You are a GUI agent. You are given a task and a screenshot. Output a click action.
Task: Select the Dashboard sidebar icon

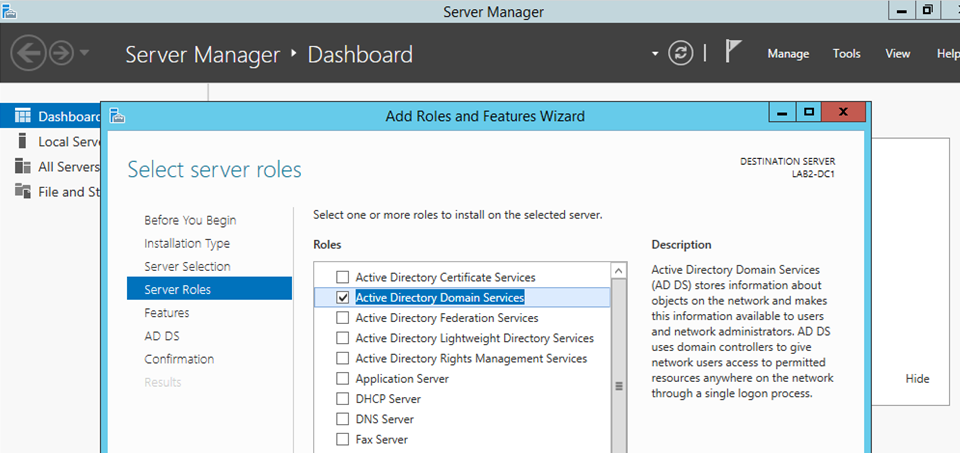(x=22, y=116)
